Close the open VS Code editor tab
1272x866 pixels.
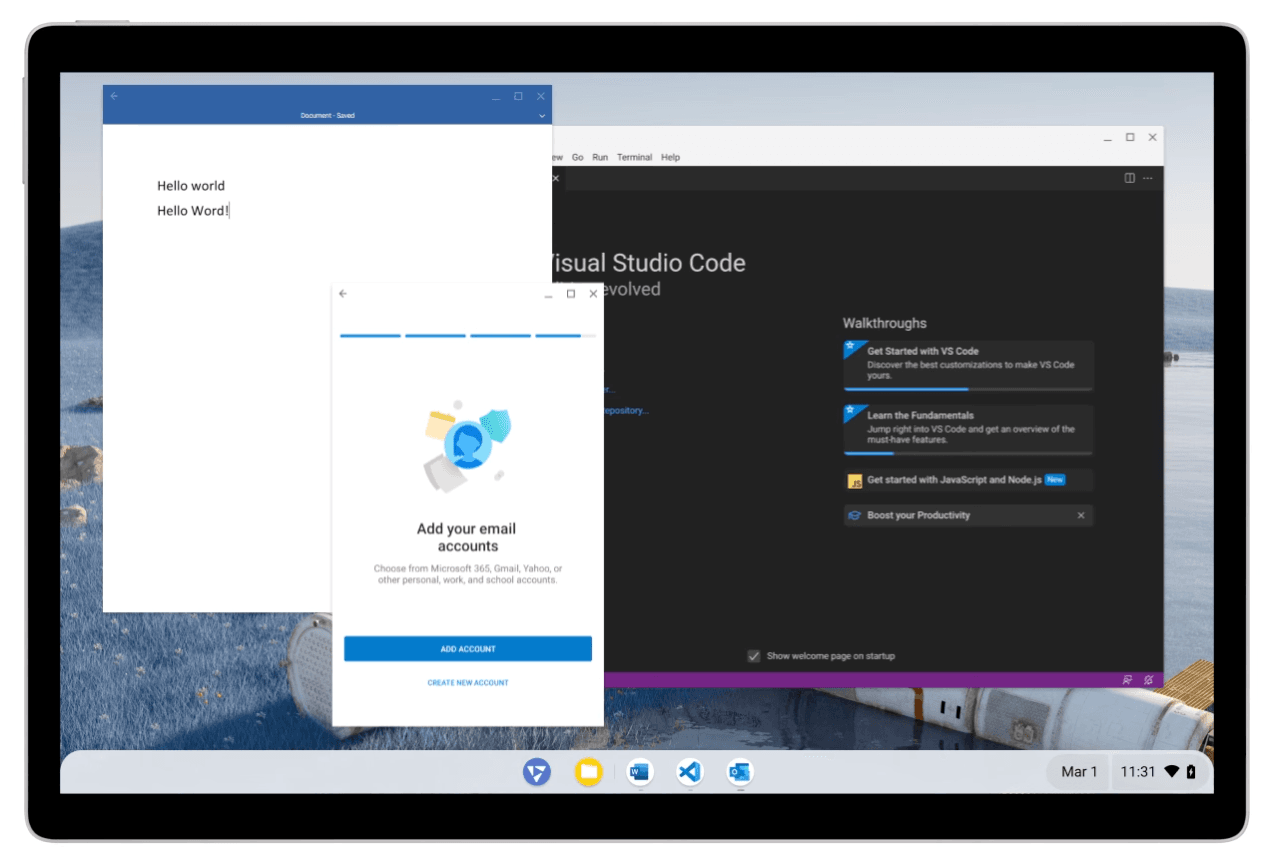tap(556, 179)
